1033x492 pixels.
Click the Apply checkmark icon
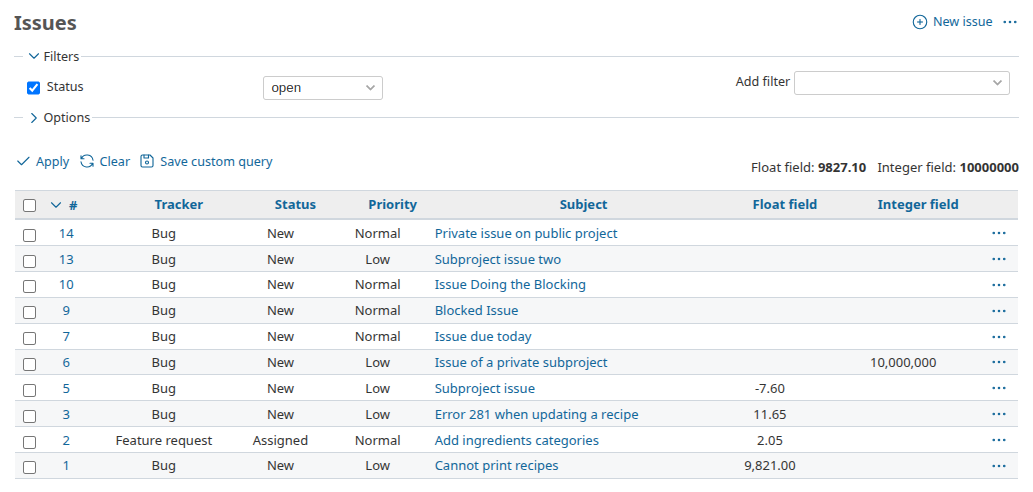(23, 161)
